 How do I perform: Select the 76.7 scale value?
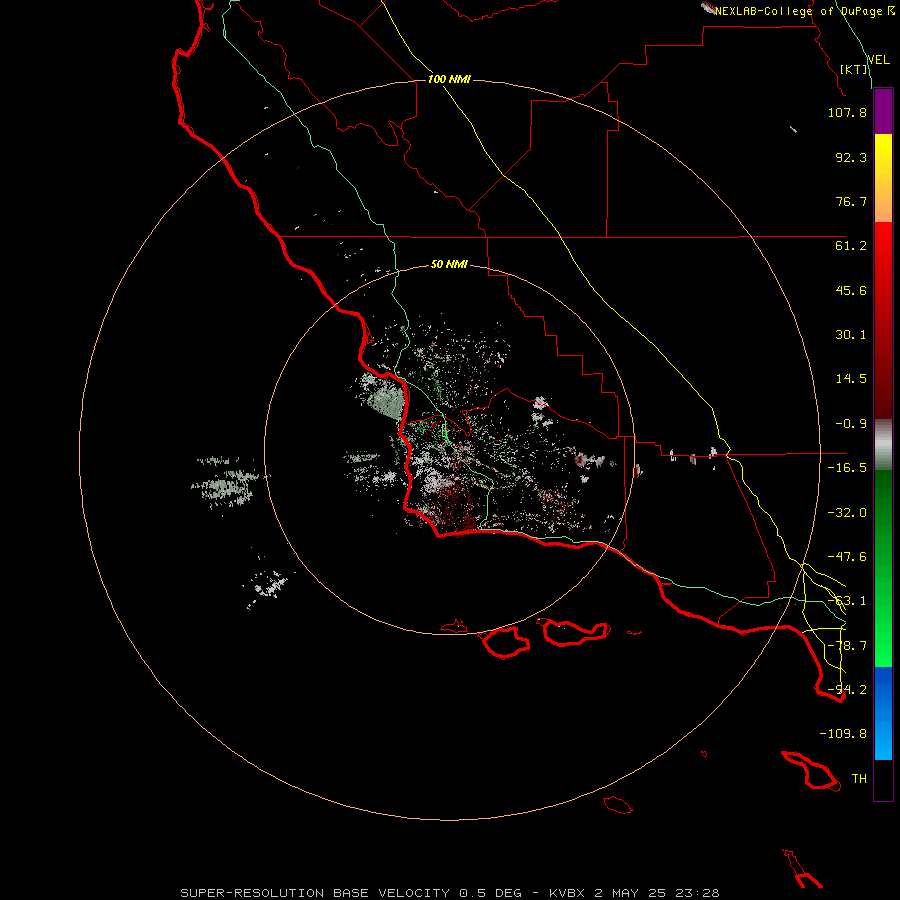tap(851, 201)
